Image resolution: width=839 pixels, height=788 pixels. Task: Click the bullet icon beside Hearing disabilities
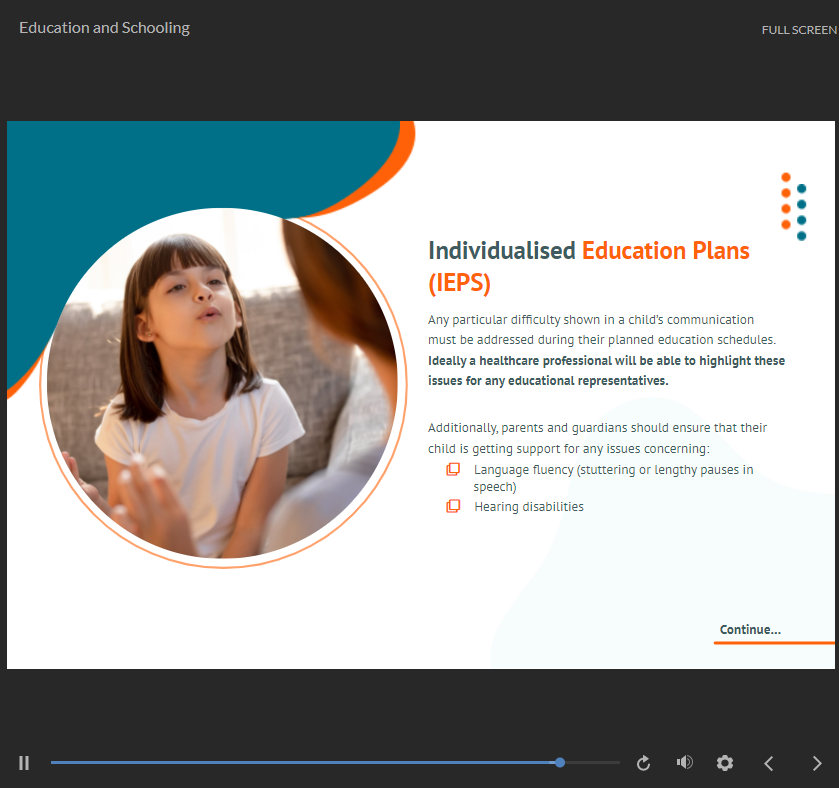point(453,507)
